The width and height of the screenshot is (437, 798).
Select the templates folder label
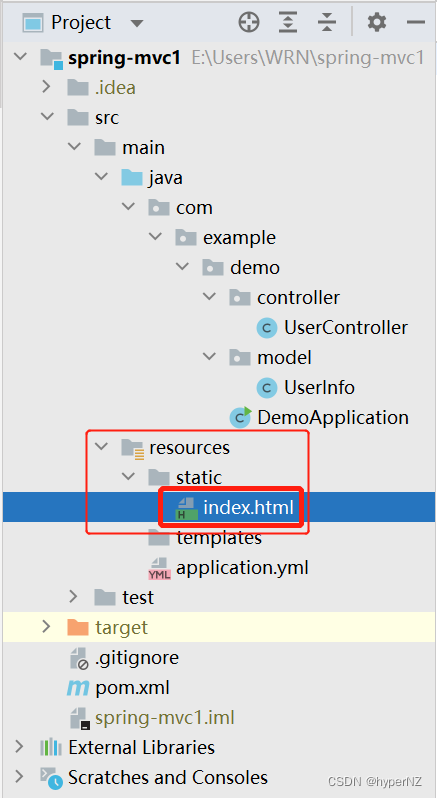[219, 538]
